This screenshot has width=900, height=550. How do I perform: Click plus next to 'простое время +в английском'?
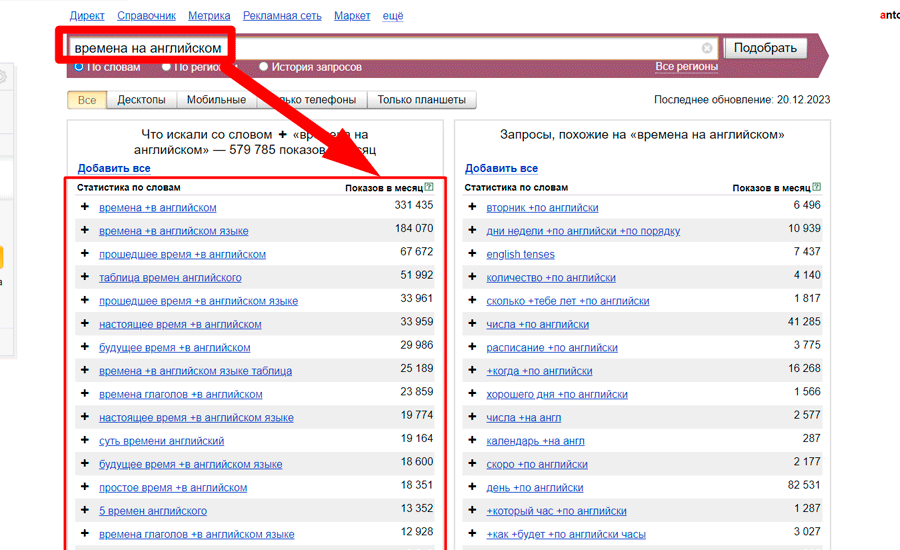[85, 486]
